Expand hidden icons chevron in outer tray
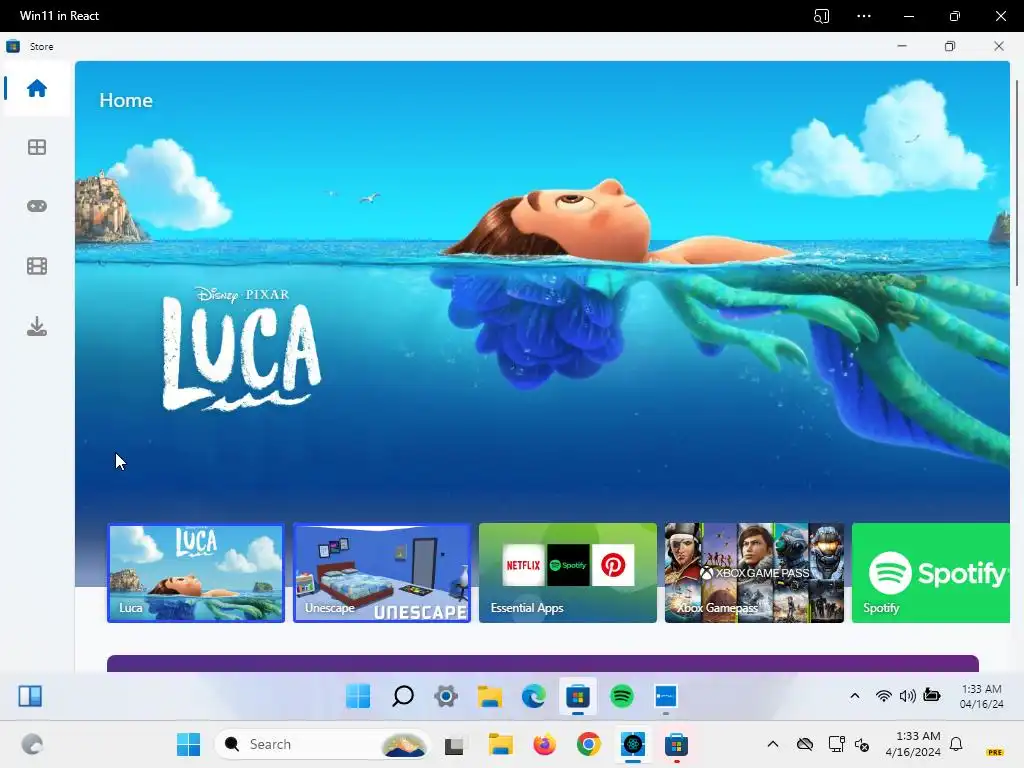Image resolution: width=1024 pixels, height=768 pixels. (x=773, y=744)
